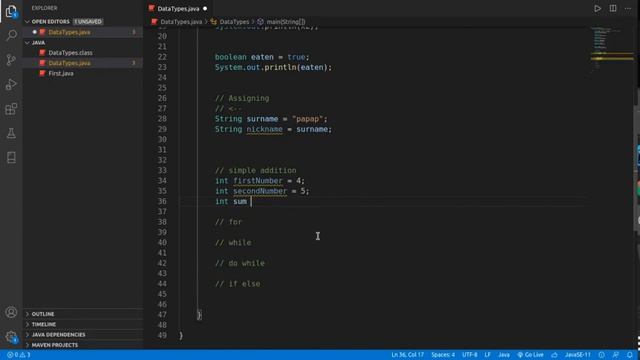This screenshot has width=640, height=360.
Task: Click the "// Assigning" comment on line 26
Action: [x=242, y=98]
